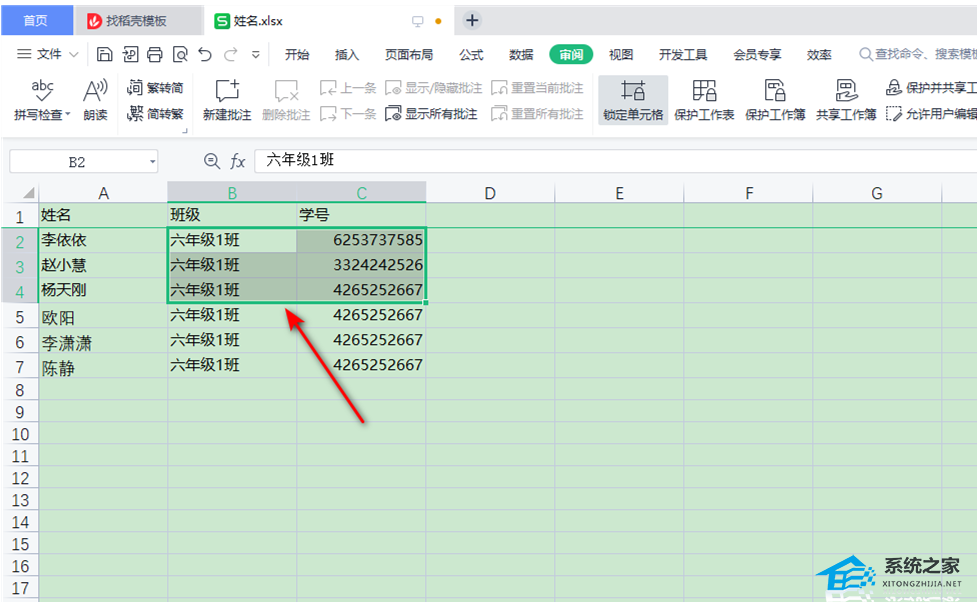Open the Name Box dropdown arrow

(151, 161)
